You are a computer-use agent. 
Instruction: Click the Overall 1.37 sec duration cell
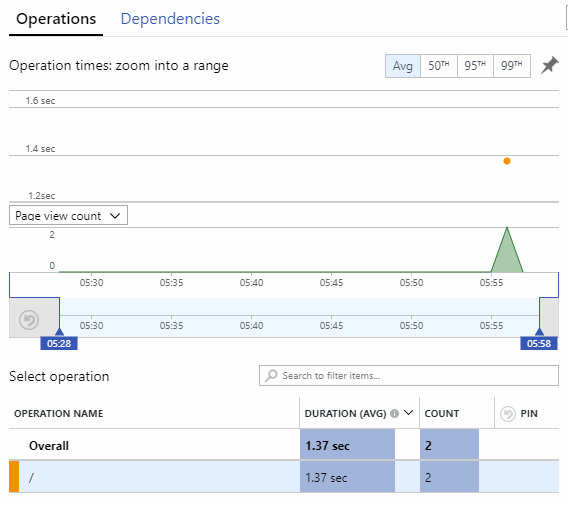(x=347, y=445)
